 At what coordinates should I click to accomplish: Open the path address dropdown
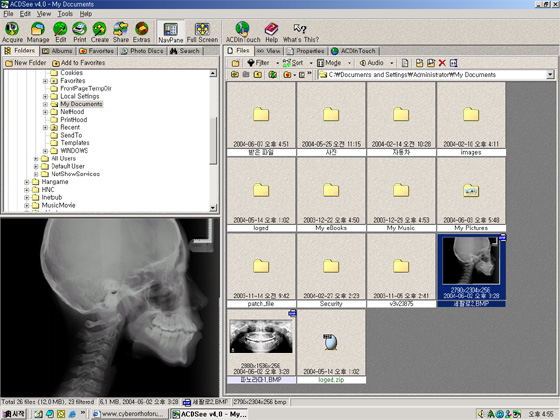pos(550,75)
